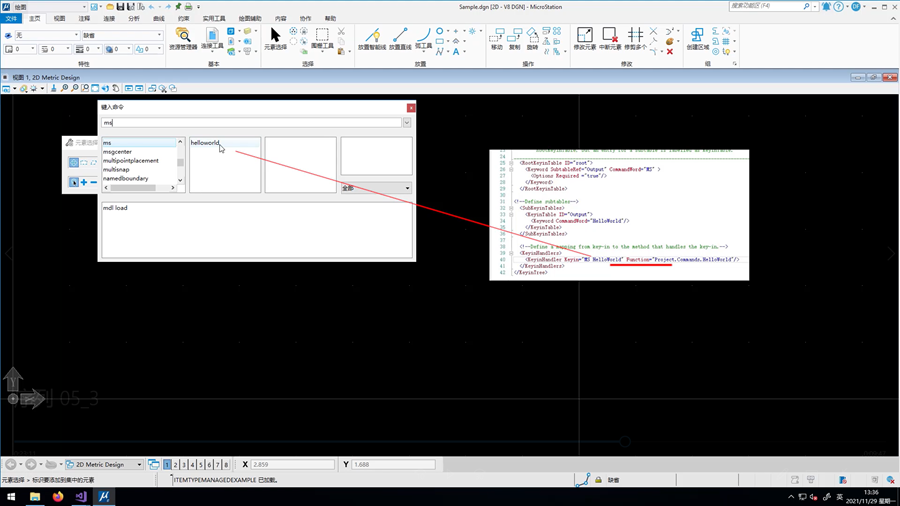
Task: Toggle the lock icon in status bar
Action: coord(599,480)
